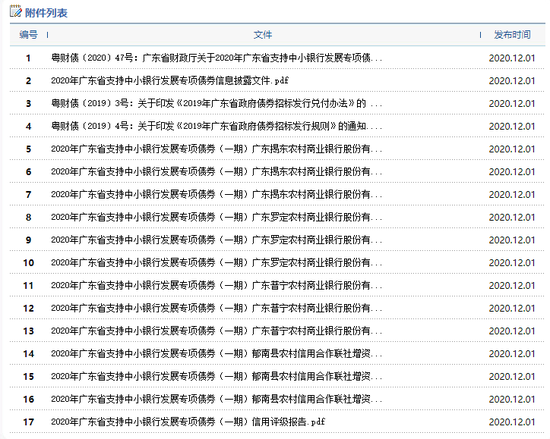Click the 2020.12.01 date in row 1

tap(512, 58)
